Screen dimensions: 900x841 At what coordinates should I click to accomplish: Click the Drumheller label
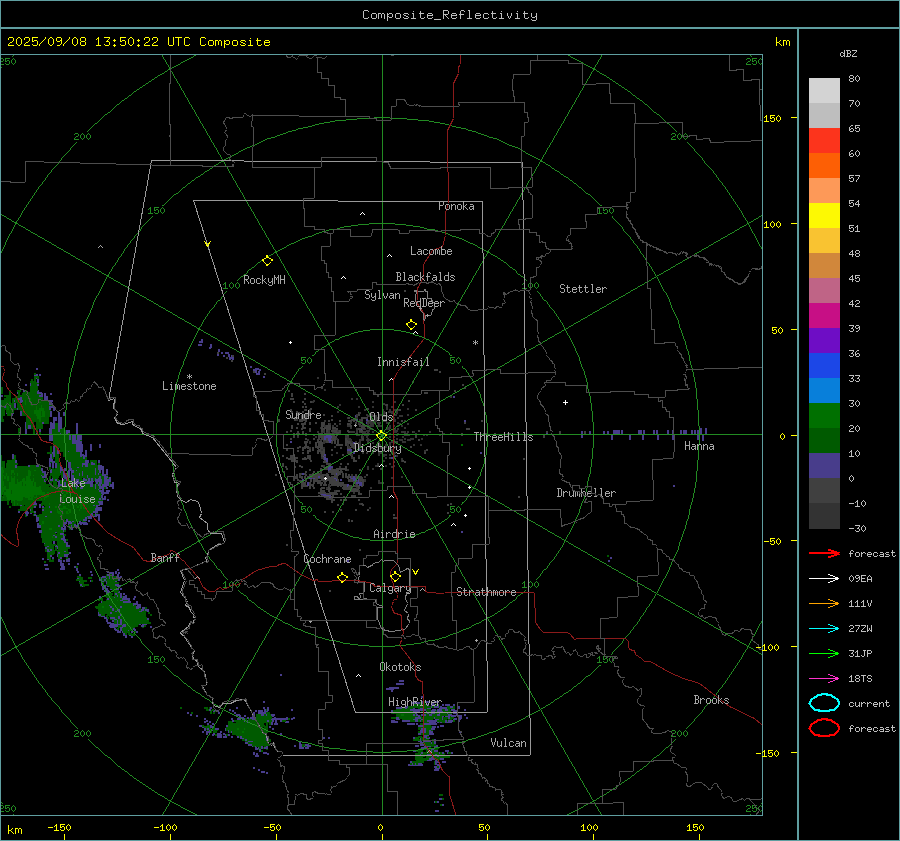tap(586, 493)
